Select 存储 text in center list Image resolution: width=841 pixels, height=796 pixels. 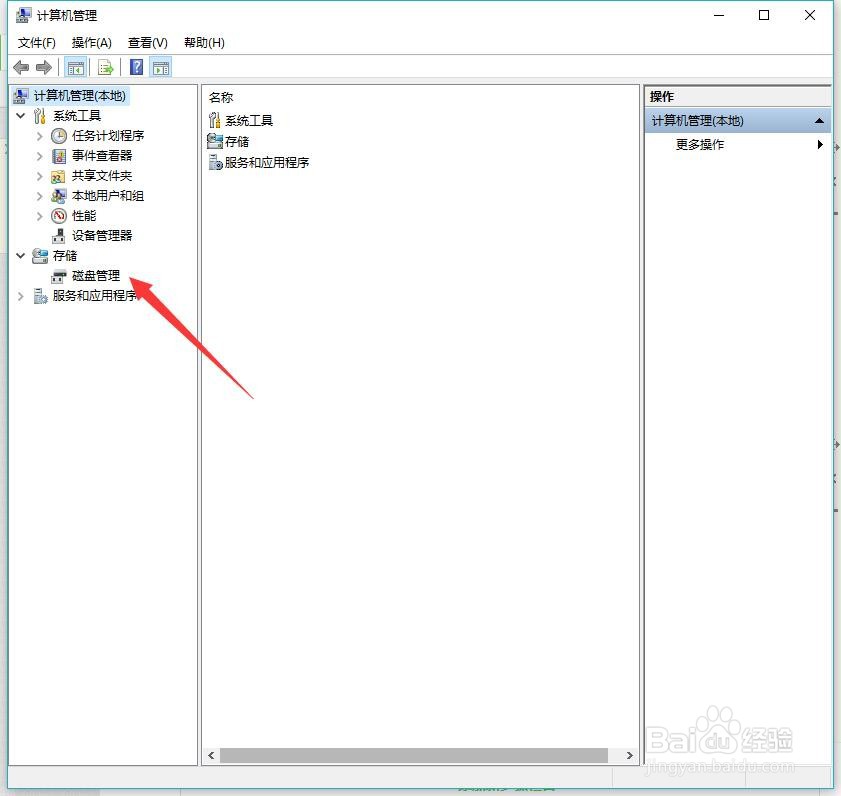pyautogui.click(x=237, y=142)
